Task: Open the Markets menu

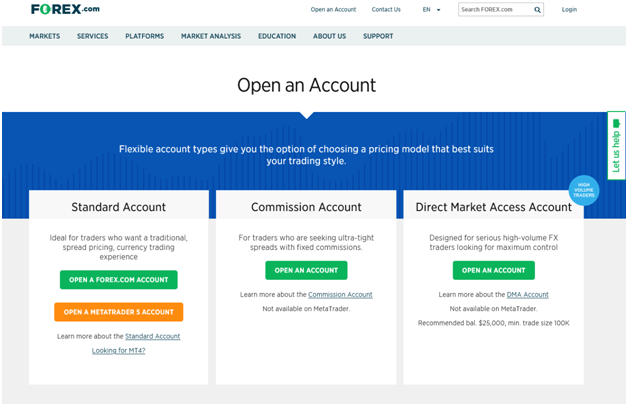Action: click(44, 36)
